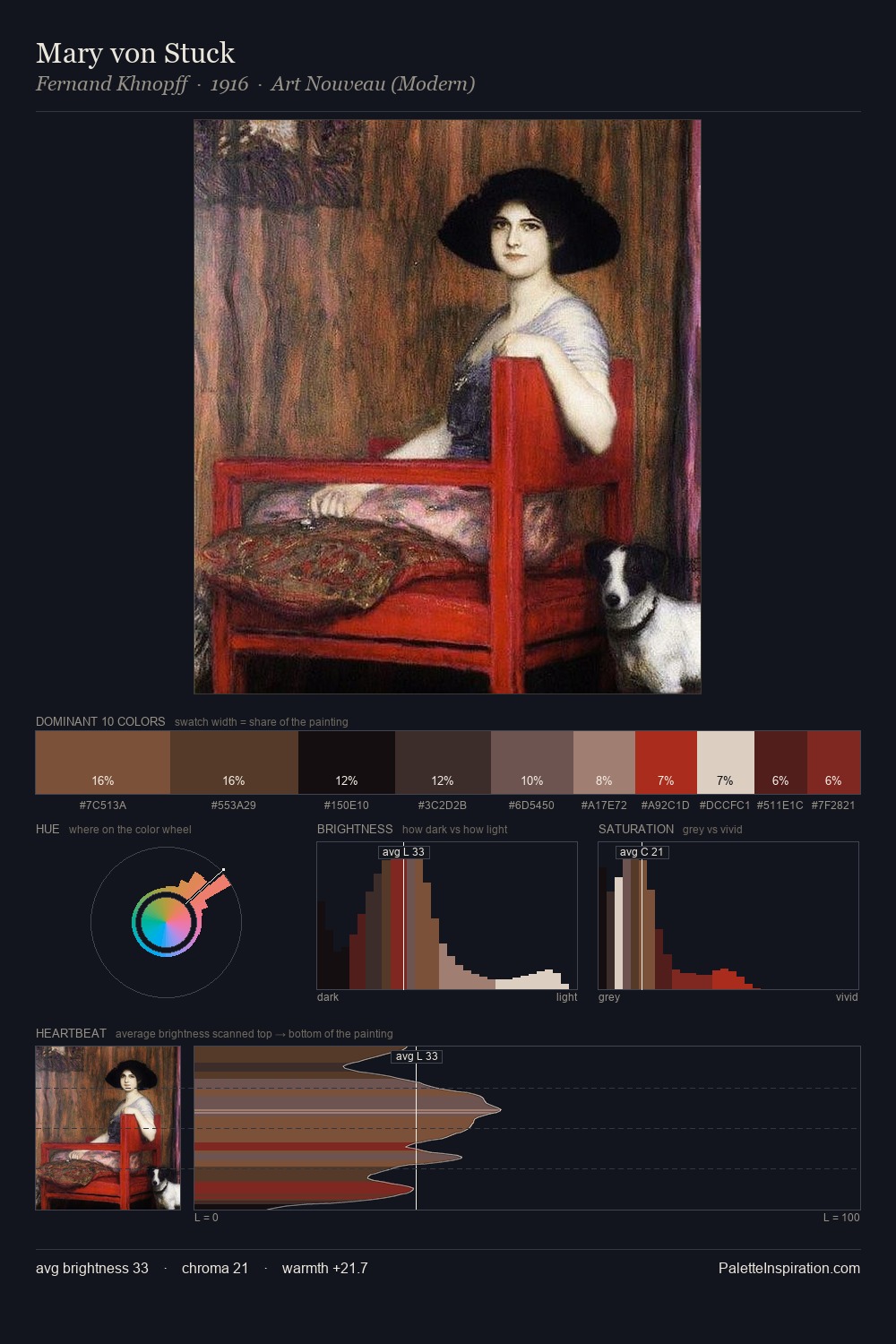
Task: Click the 'Mary von Stuck' title
Action: (x=135, y=54)
